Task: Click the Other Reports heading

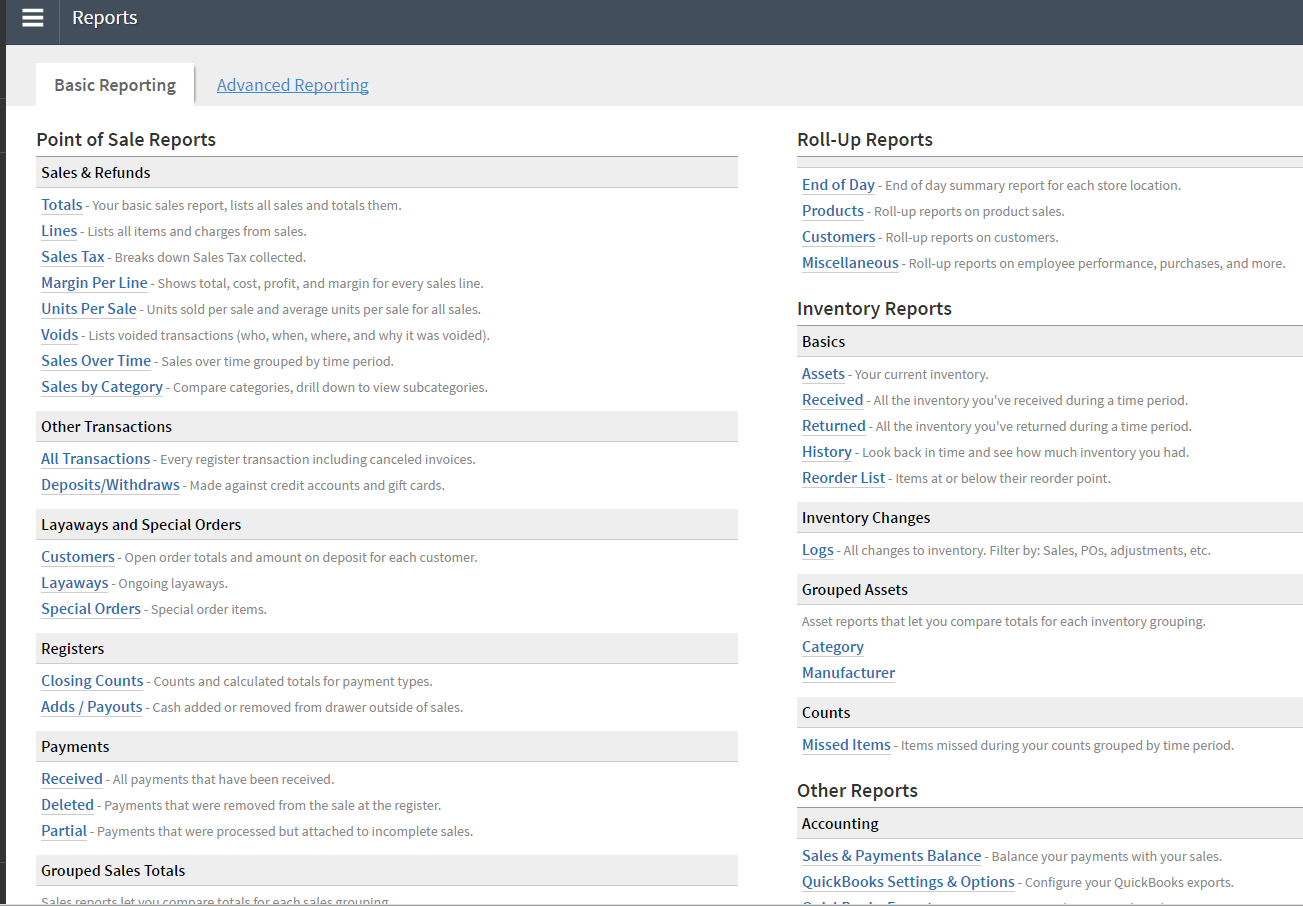Action: 857,791
